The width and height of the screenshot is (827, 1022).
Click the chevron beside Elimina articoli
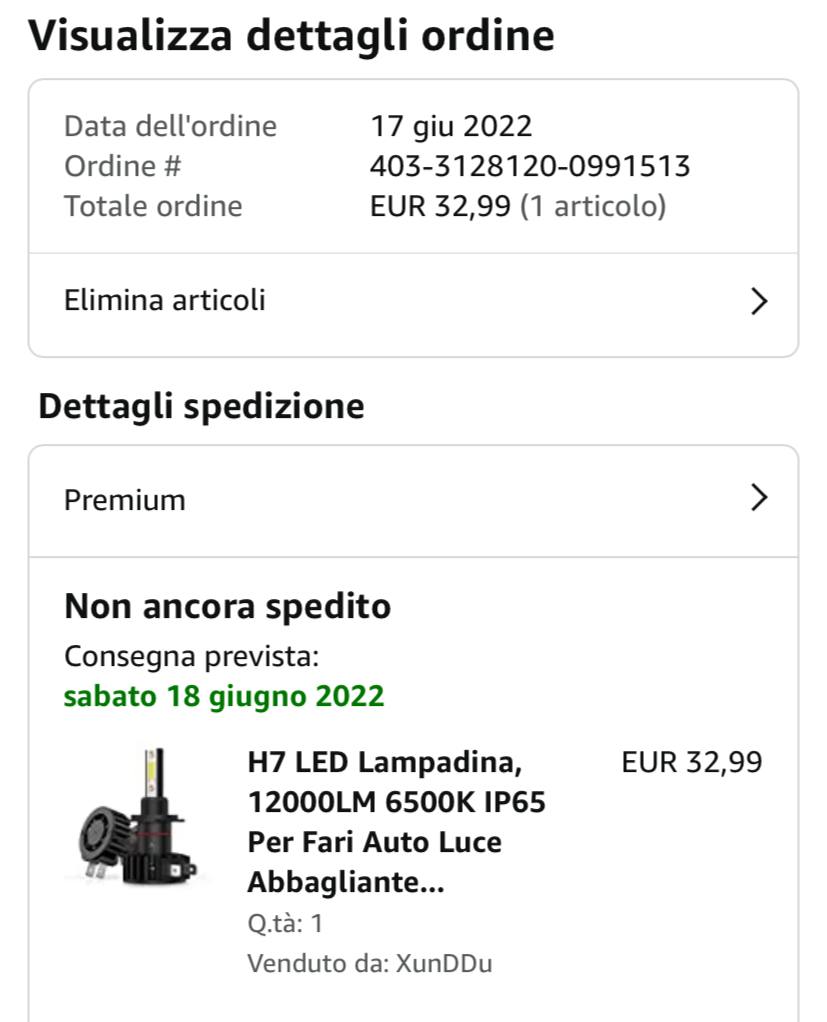pos(759,301)
